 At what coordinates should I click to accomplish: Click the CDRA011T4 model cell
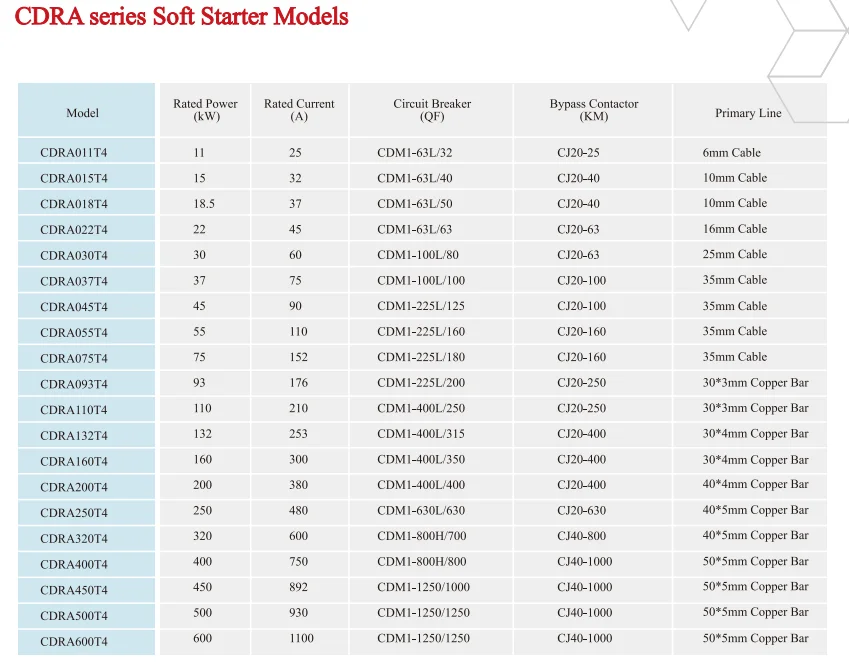pyautogui.click(x=74, y=153)
